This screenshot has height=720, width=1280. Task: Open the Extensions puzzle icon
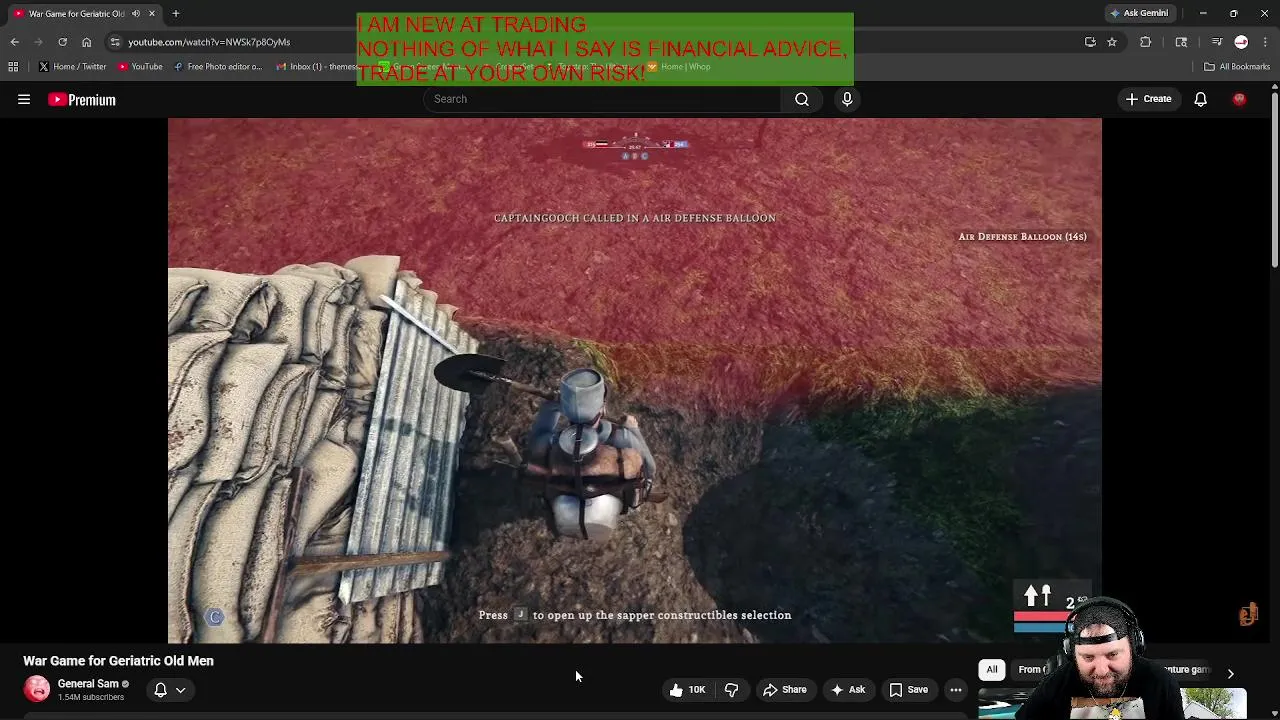point(1146,42)
